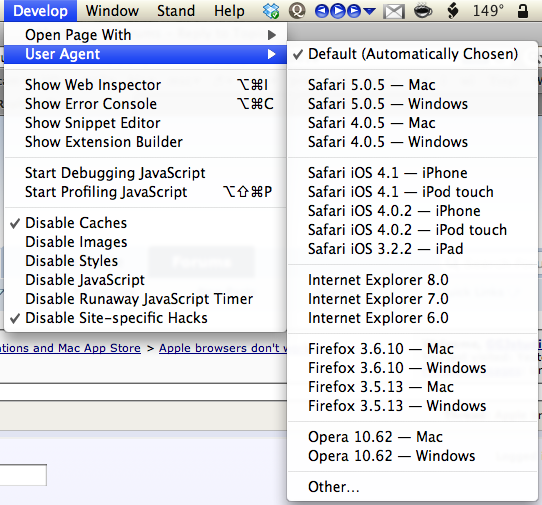Select Default (Automatically Chosen) user agent
This screenshot has width=542, height=505.
412,54
